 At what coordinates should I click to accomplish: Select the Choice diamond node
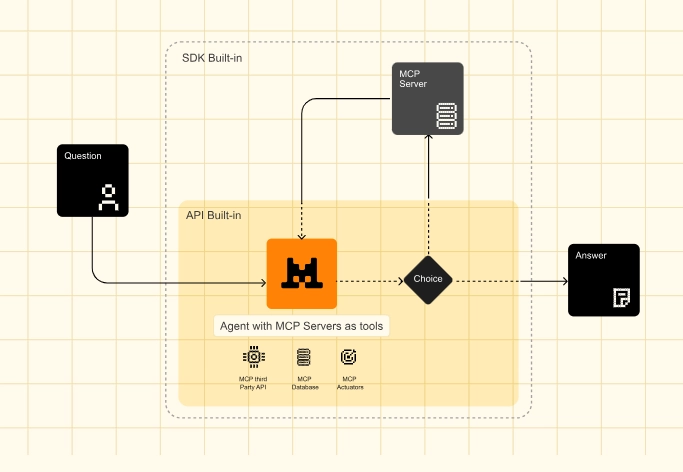(x=428, y=280)
